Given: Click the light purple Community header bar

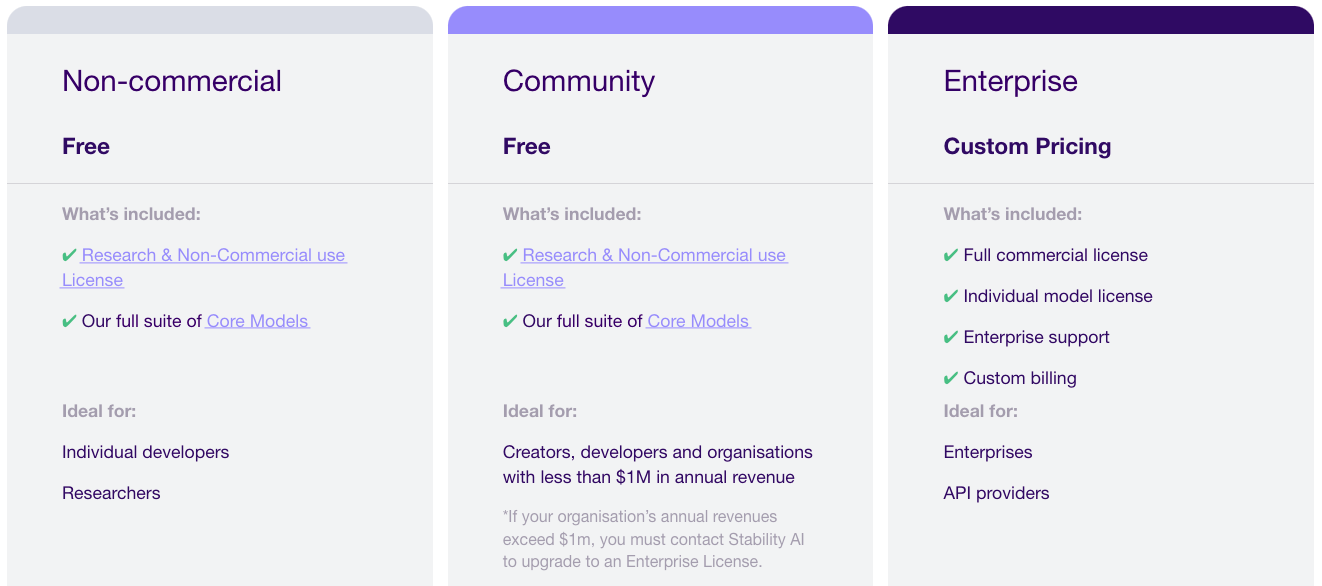Looking at the screenshot, I should pyautogui.click(x=660, y=20).
